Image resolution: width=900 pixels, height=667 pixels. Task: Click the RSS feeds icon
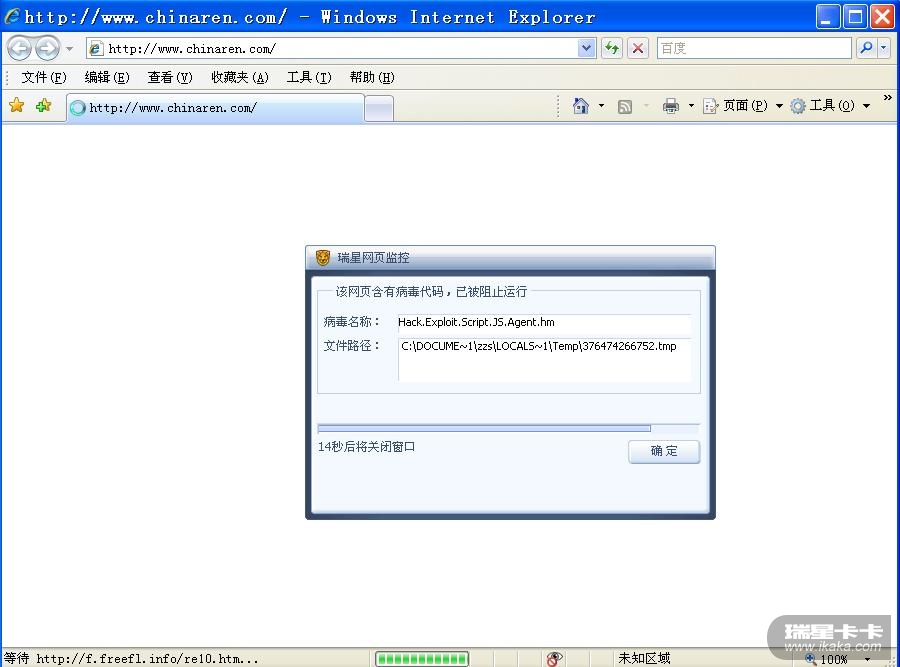624,106
